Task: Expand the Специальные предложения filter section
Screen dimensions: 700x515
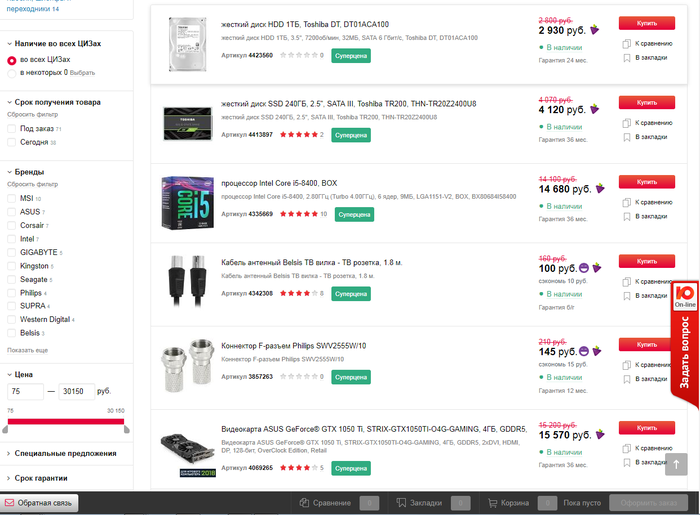Action: 67,453
